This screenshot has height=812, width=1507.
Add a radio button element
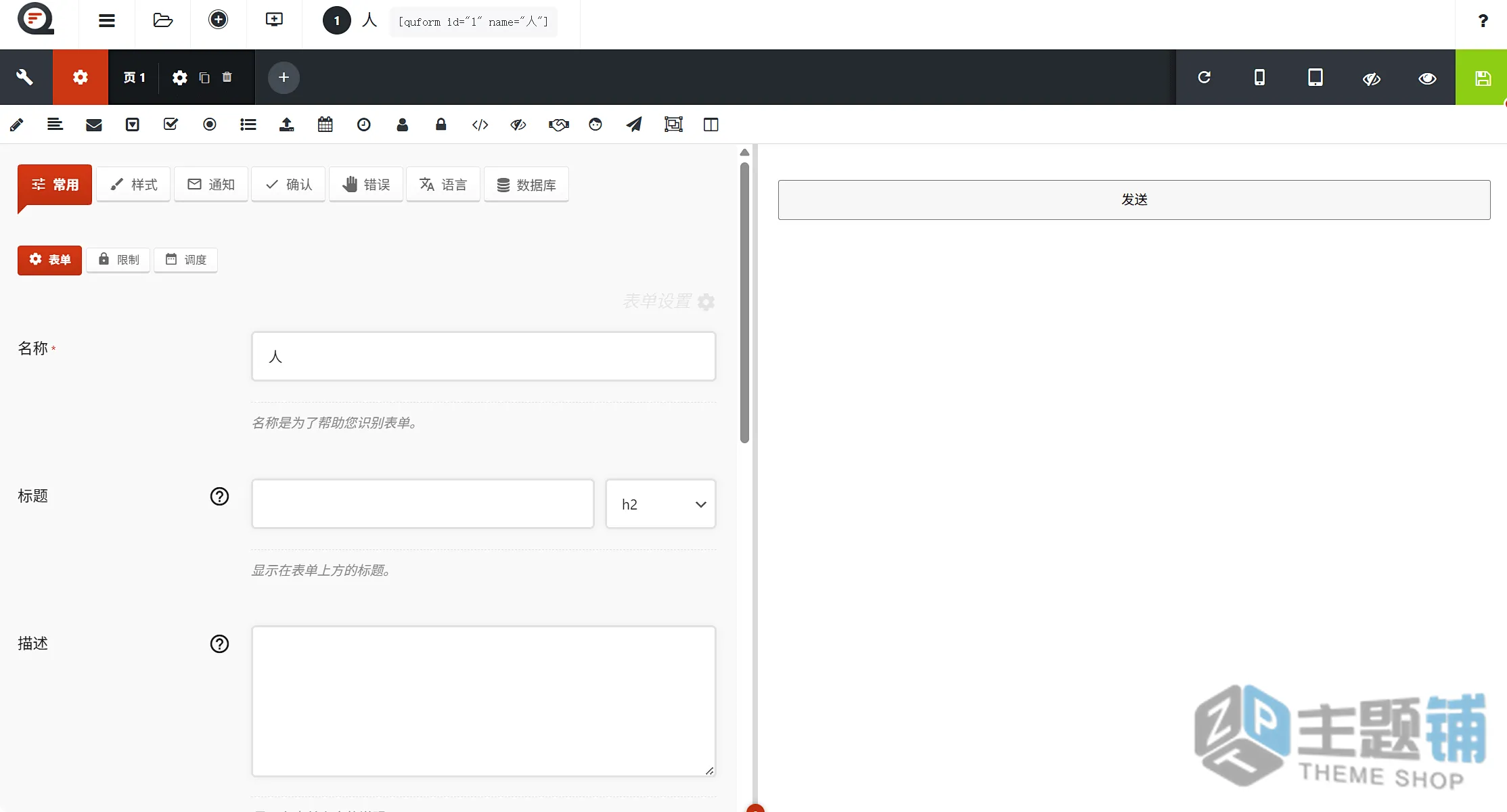pos(210,125)
